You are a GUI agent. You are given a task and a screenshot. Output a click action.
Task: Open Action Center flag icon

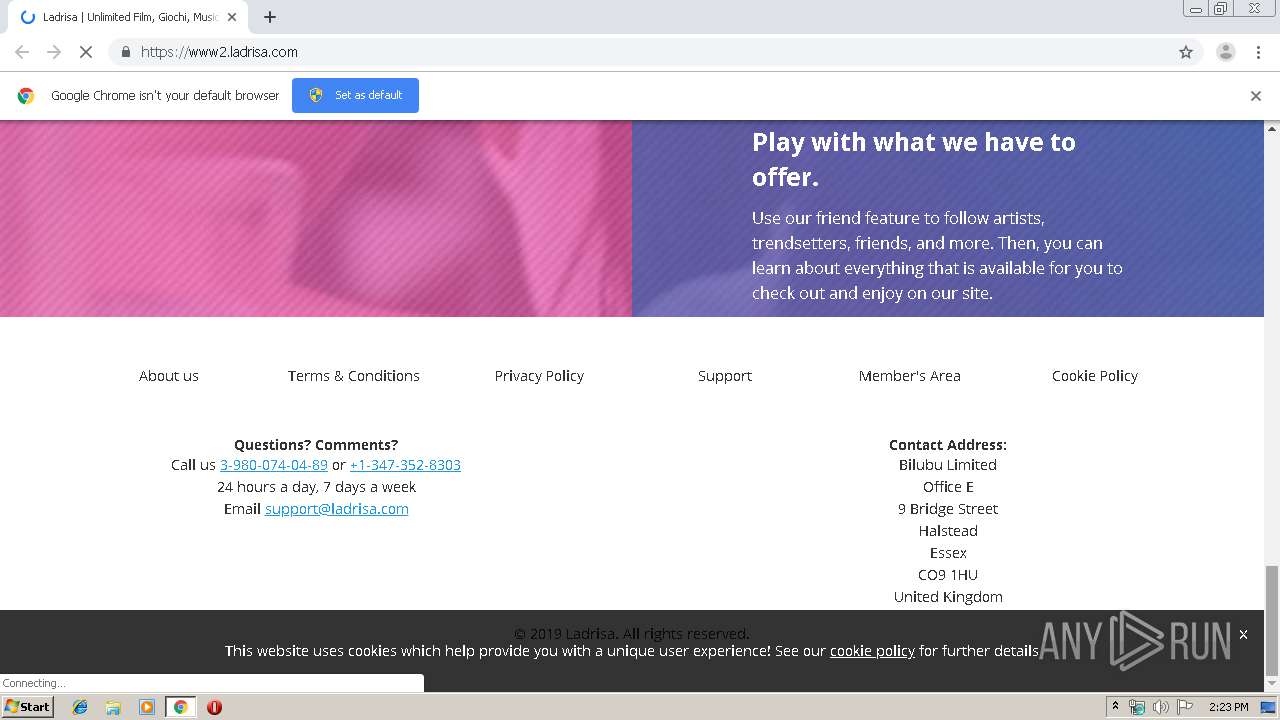[x=1185, y=707]
